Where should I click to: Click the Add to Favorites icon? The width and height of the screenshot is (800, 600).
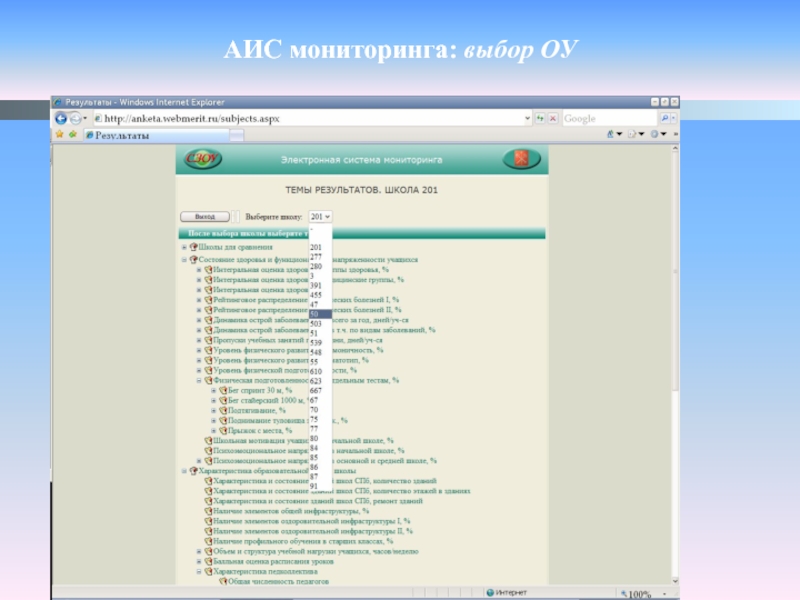point(73,134)
